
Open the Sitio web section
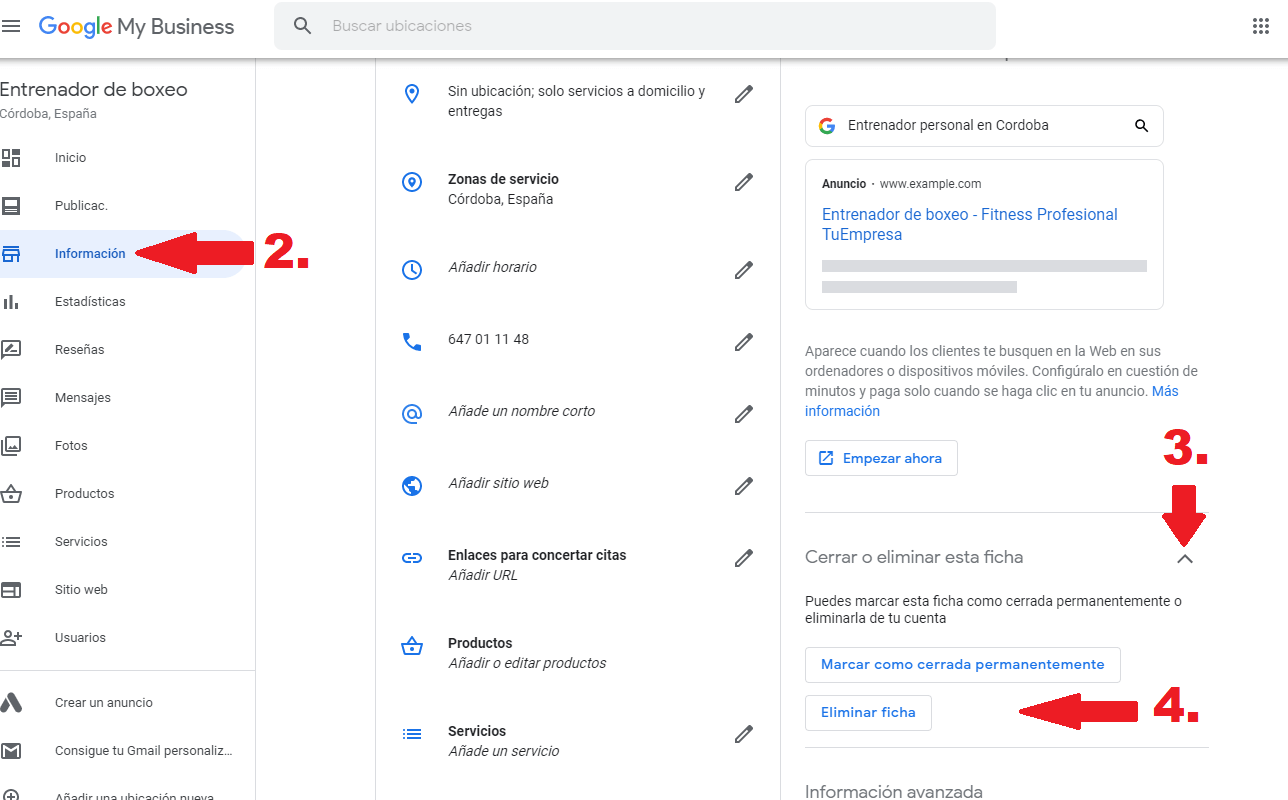80,589
